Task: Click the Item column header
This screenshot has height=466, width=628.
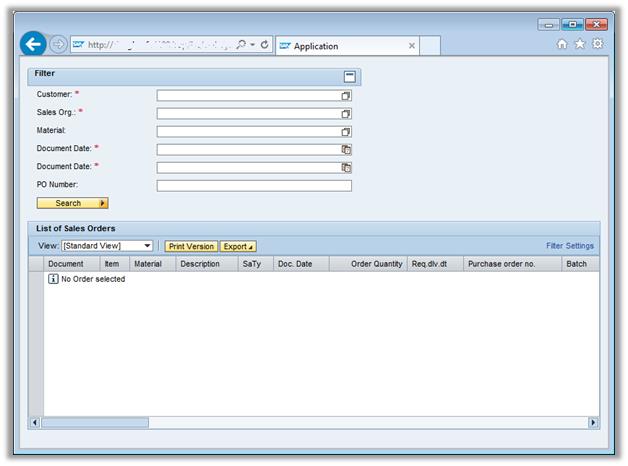Action: tap(115, 264)
